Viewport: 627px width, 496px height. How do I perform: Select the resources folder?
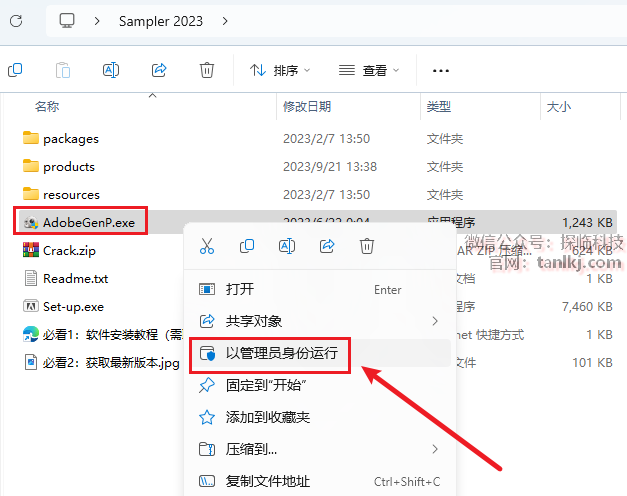click(71, 194)
